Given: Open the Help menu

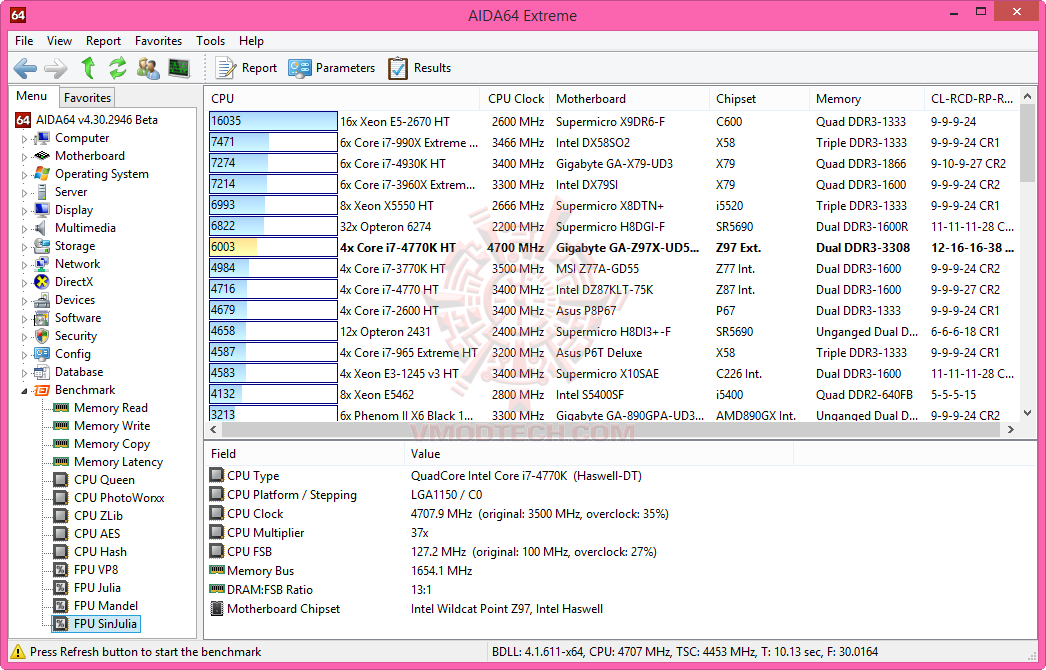Looking at the screenshot, I should pyautogui.click(x=251, y=41).
